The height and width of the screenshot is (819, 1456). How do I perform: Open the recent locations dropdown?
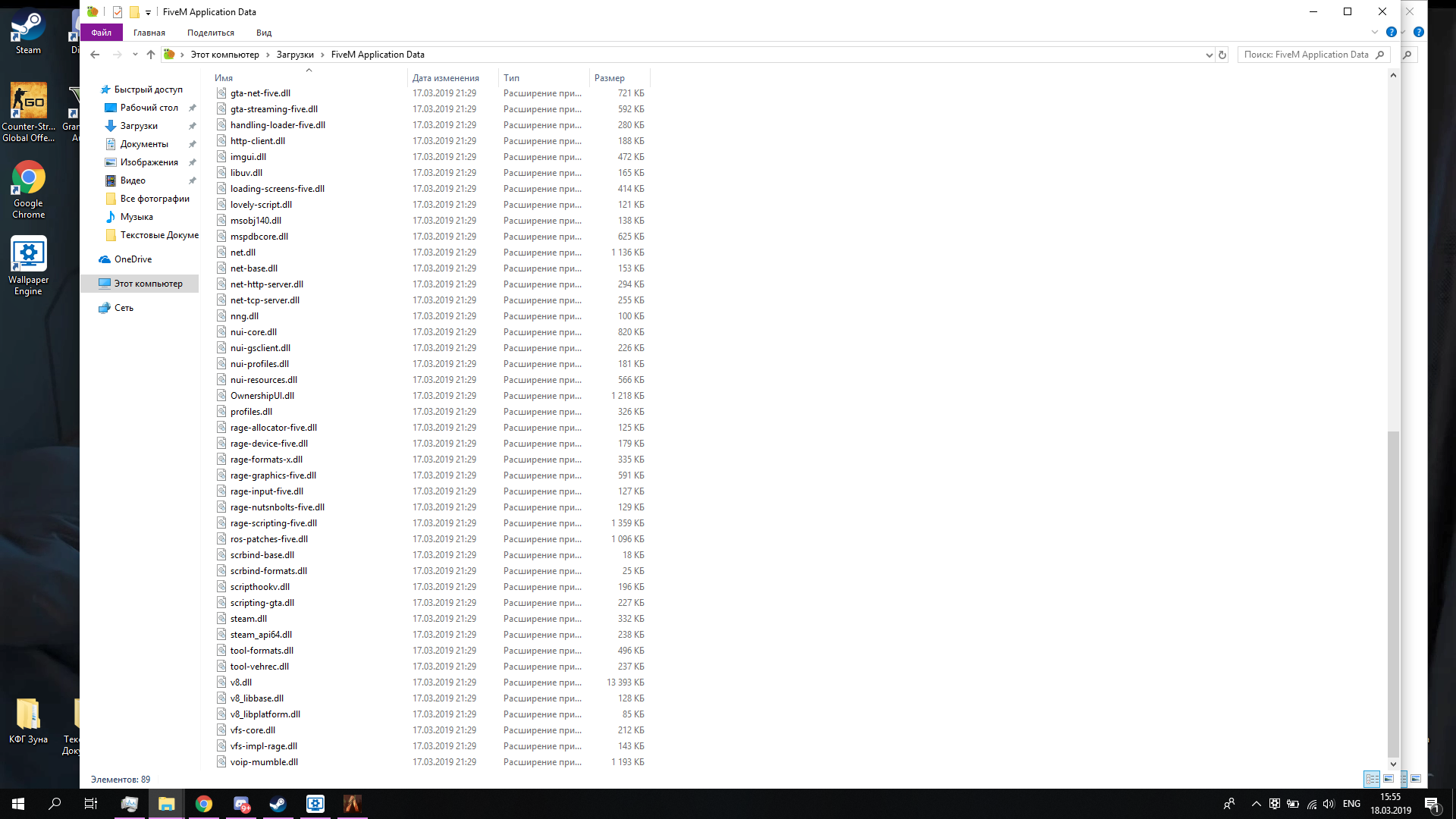135,55
